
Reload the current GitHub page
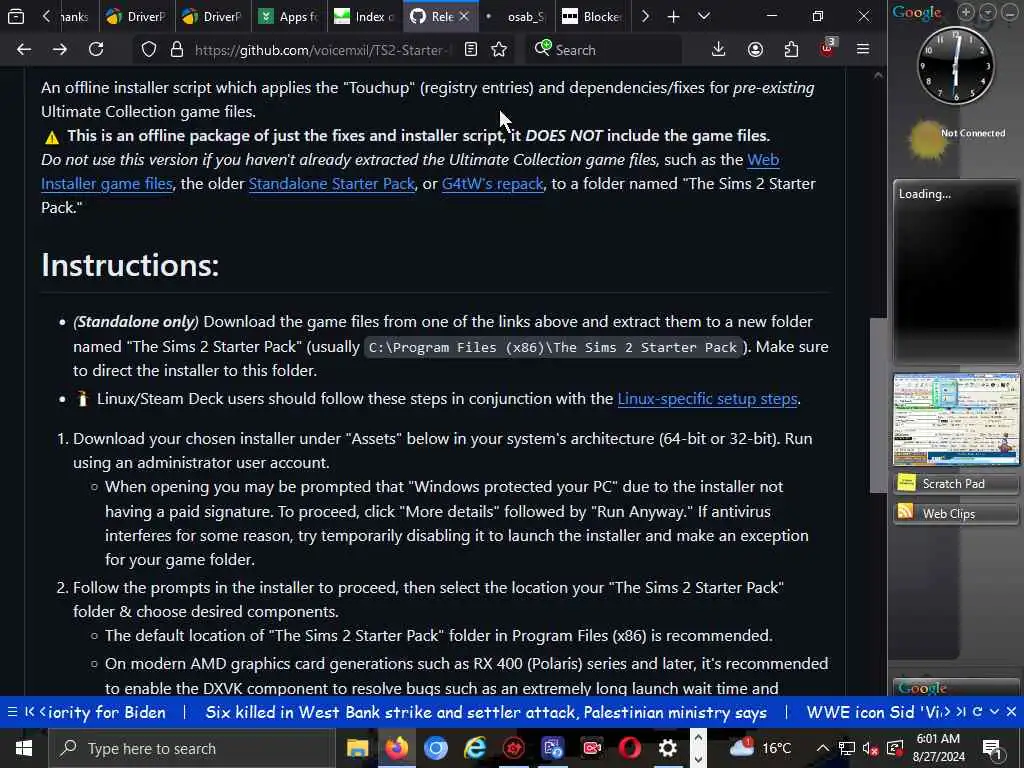tap(96, 50)
